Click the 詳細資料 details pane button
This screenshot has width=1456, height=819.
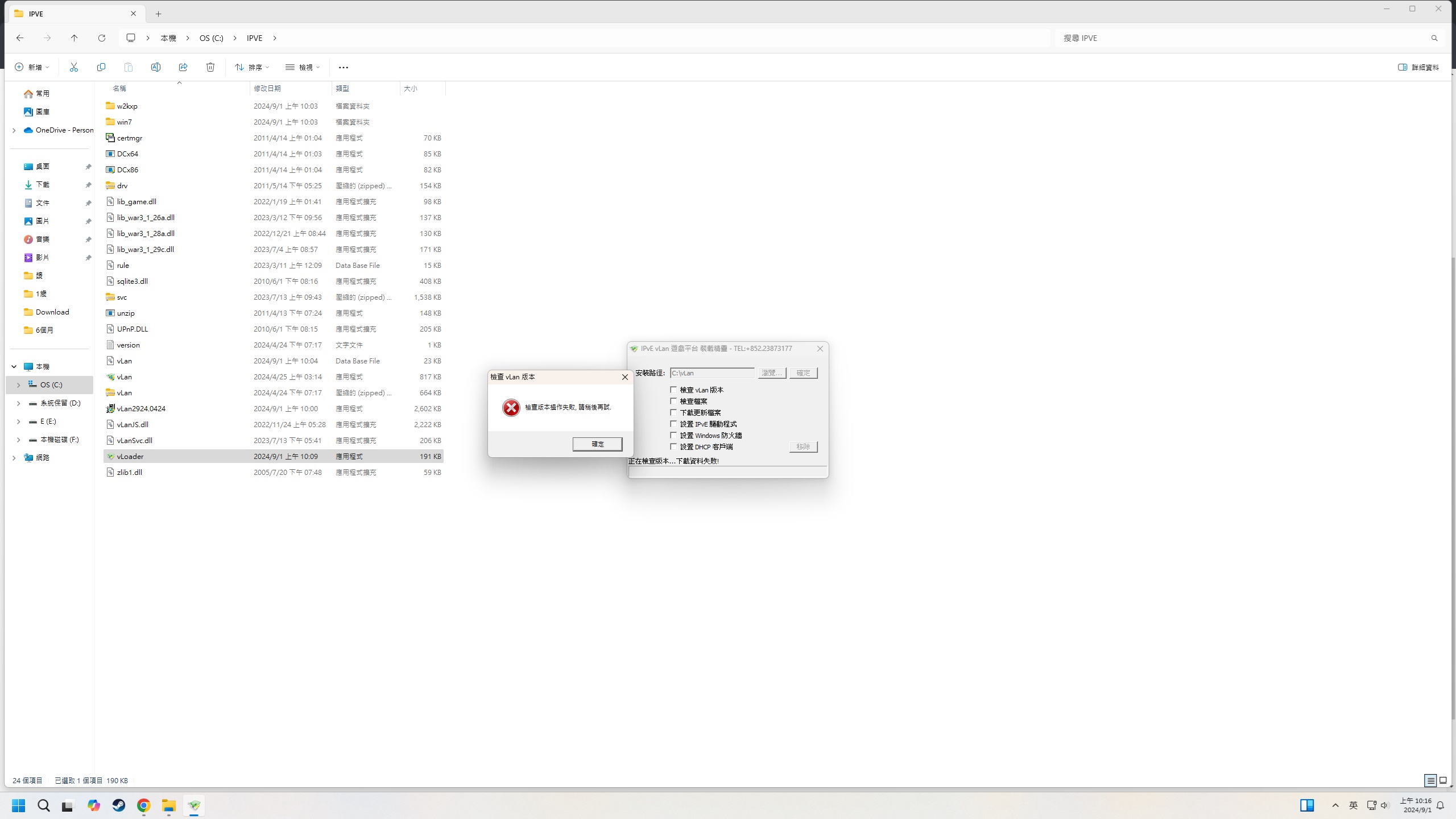point(1418,67)
